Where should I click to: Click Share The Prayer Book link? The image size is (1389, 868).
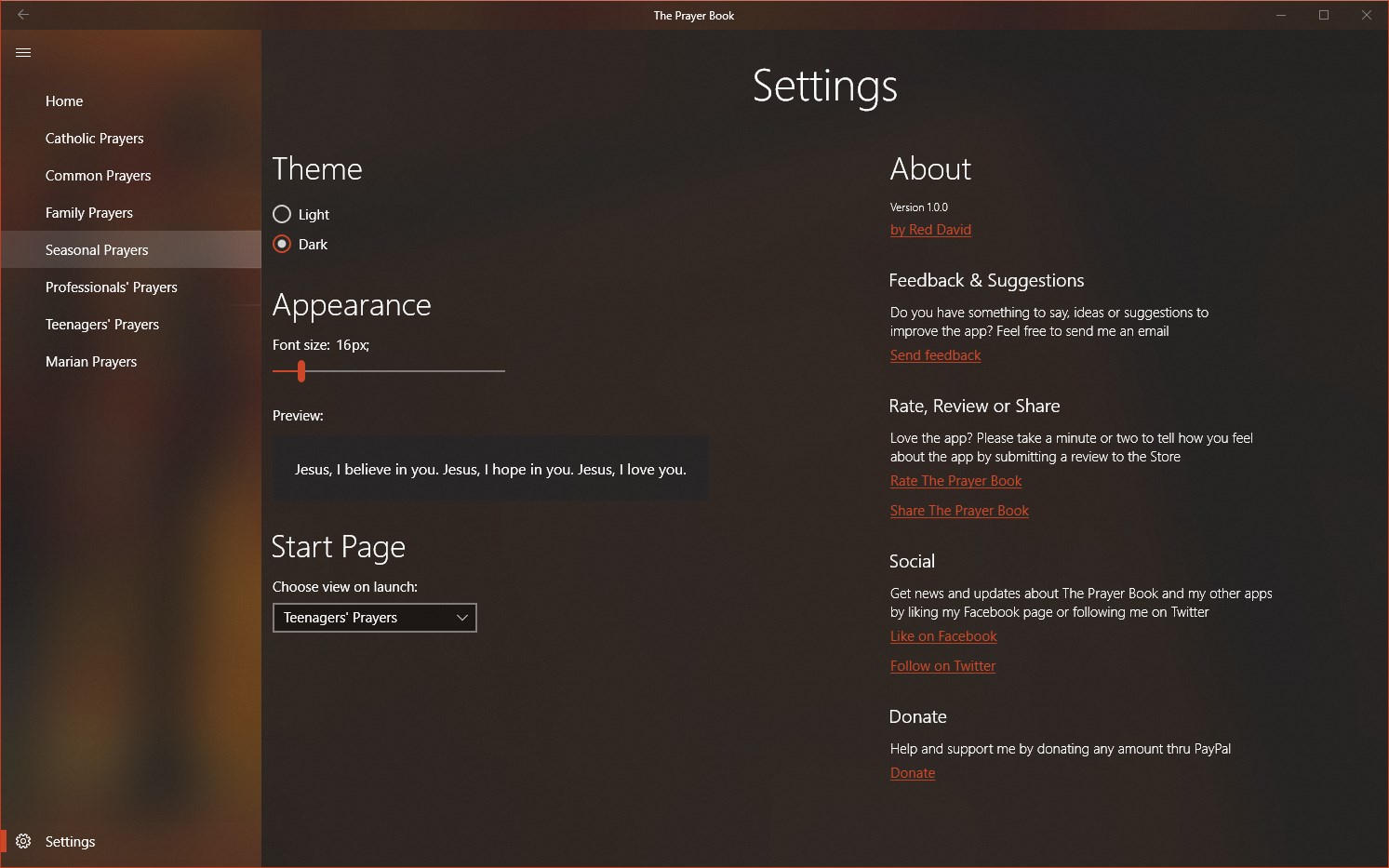click(x=959, y=511)
